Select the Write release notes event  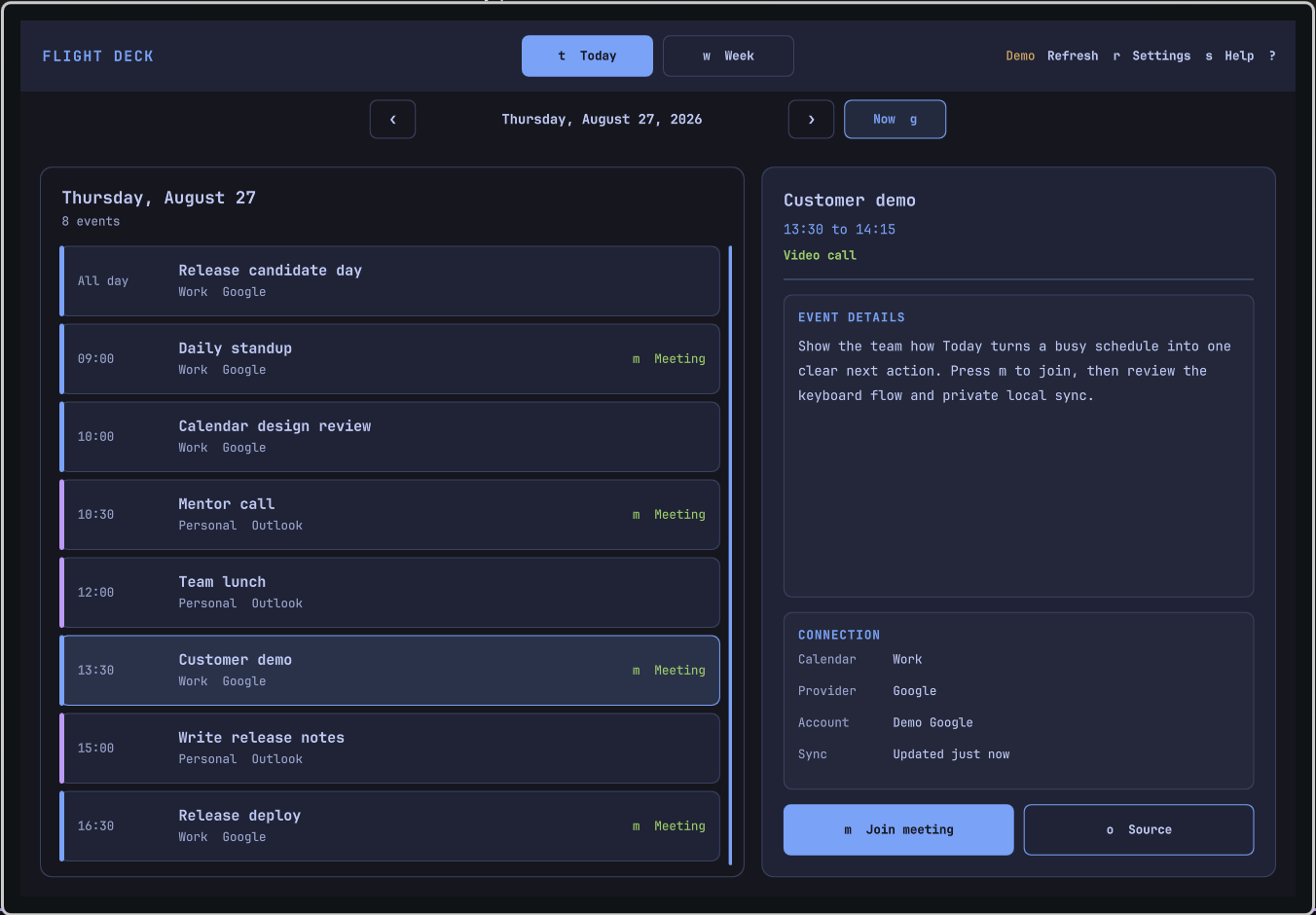389,748
